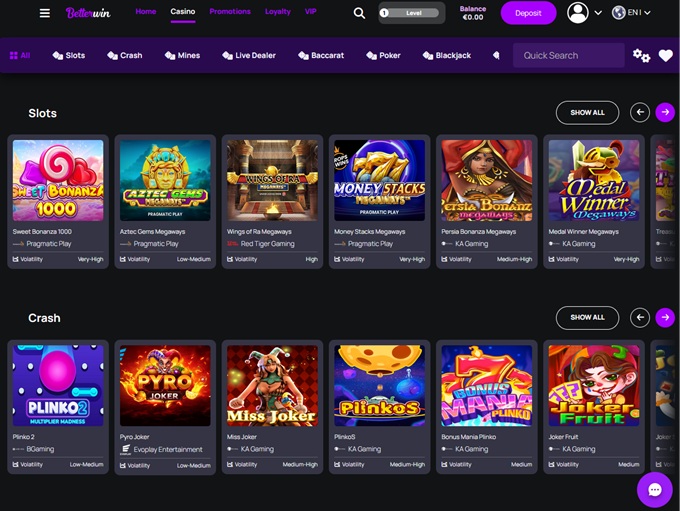Open the live chat bubble
This screenshot has height=511, width=680.
(654, 489)
